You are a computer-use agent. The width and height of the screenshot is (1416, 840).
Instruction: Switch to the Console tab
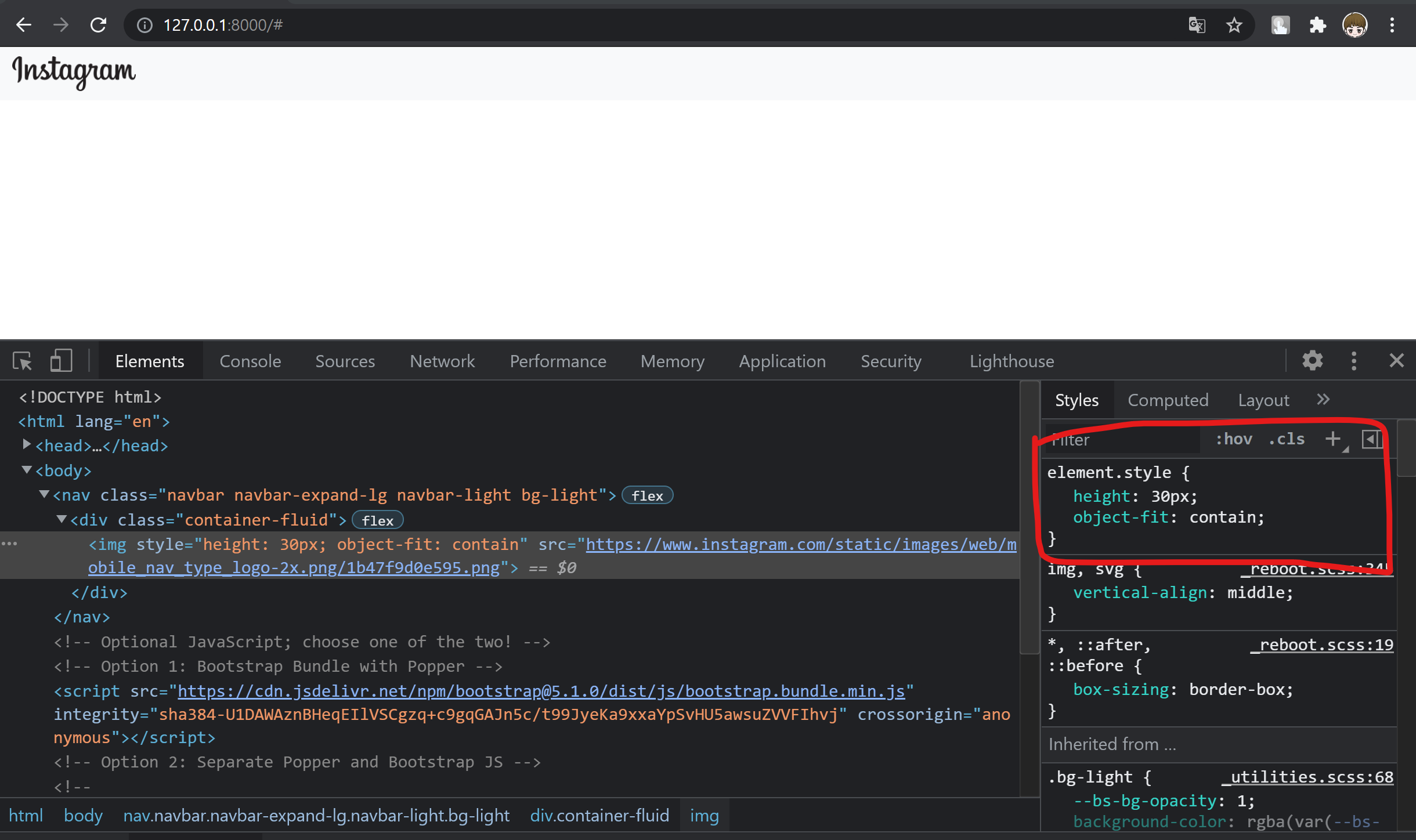[x=250, y=361]
